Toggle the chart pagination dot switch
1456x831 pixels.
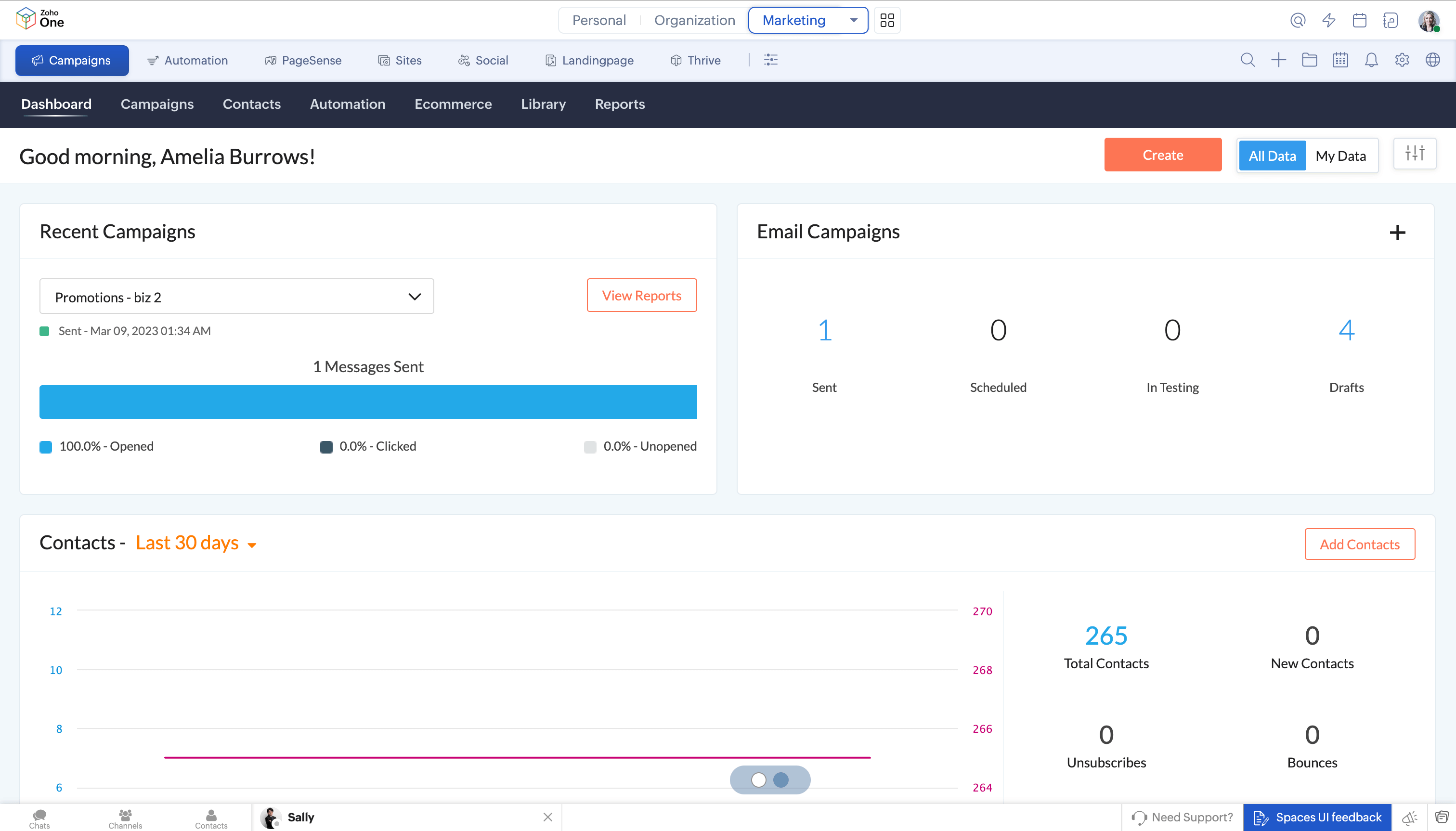click(769, 779)
